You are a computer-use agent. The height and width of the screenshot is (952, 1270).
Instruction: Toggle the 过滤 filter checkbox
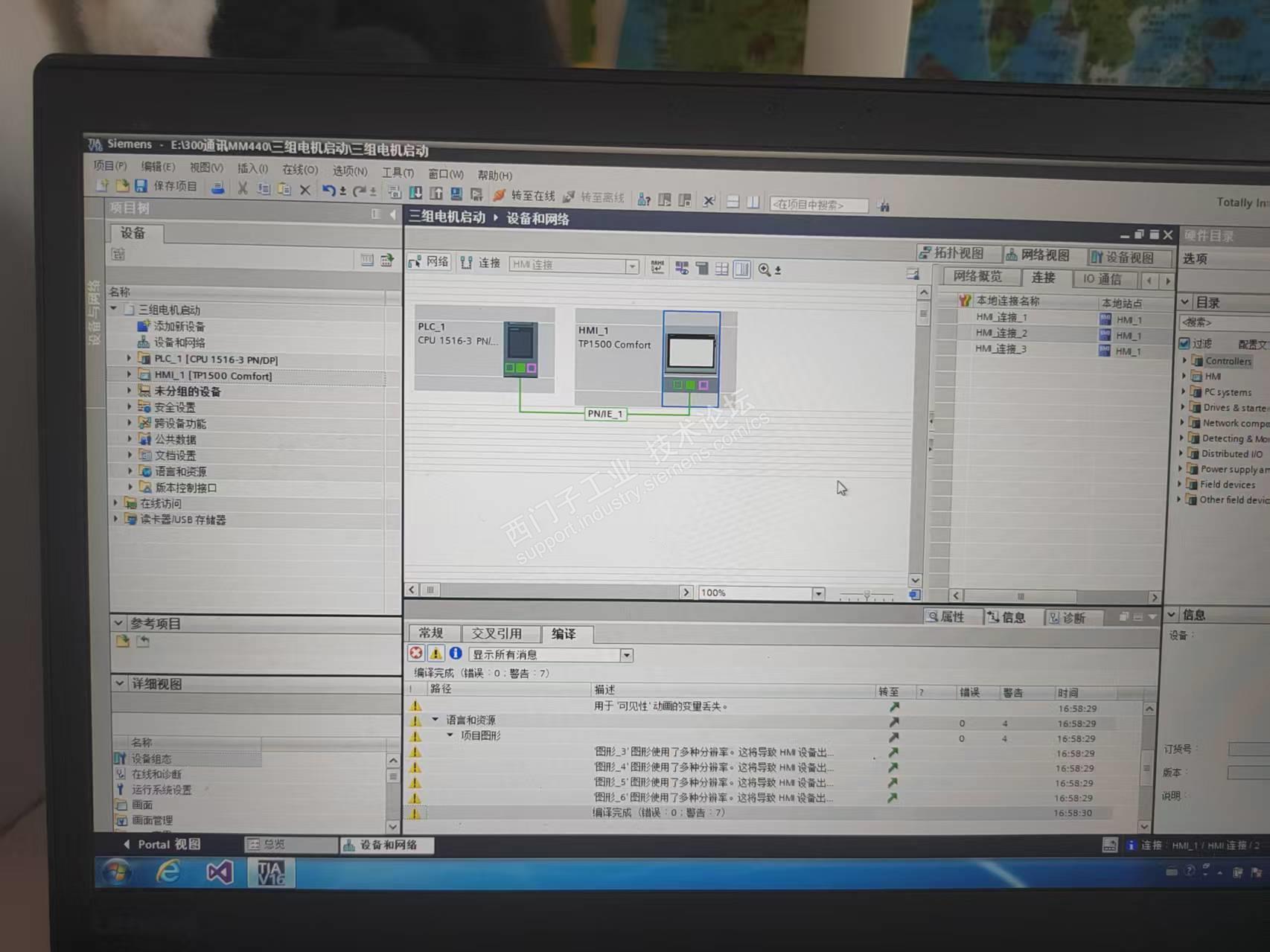[1184, 343]
